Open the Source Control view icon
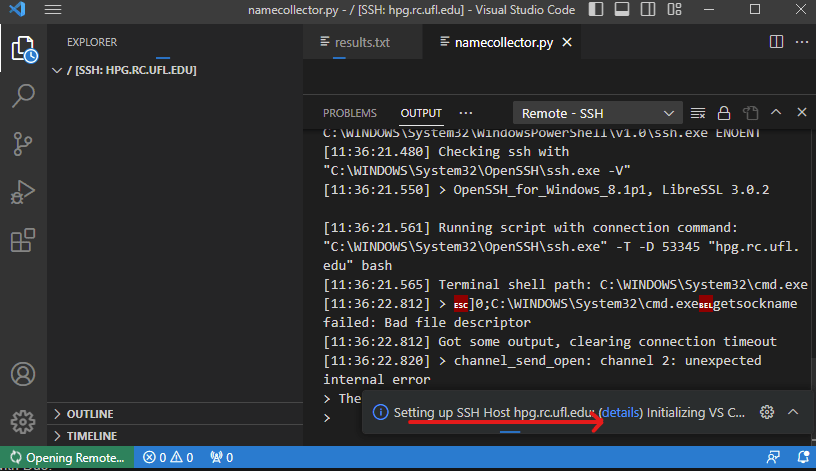 pos(23,144)
